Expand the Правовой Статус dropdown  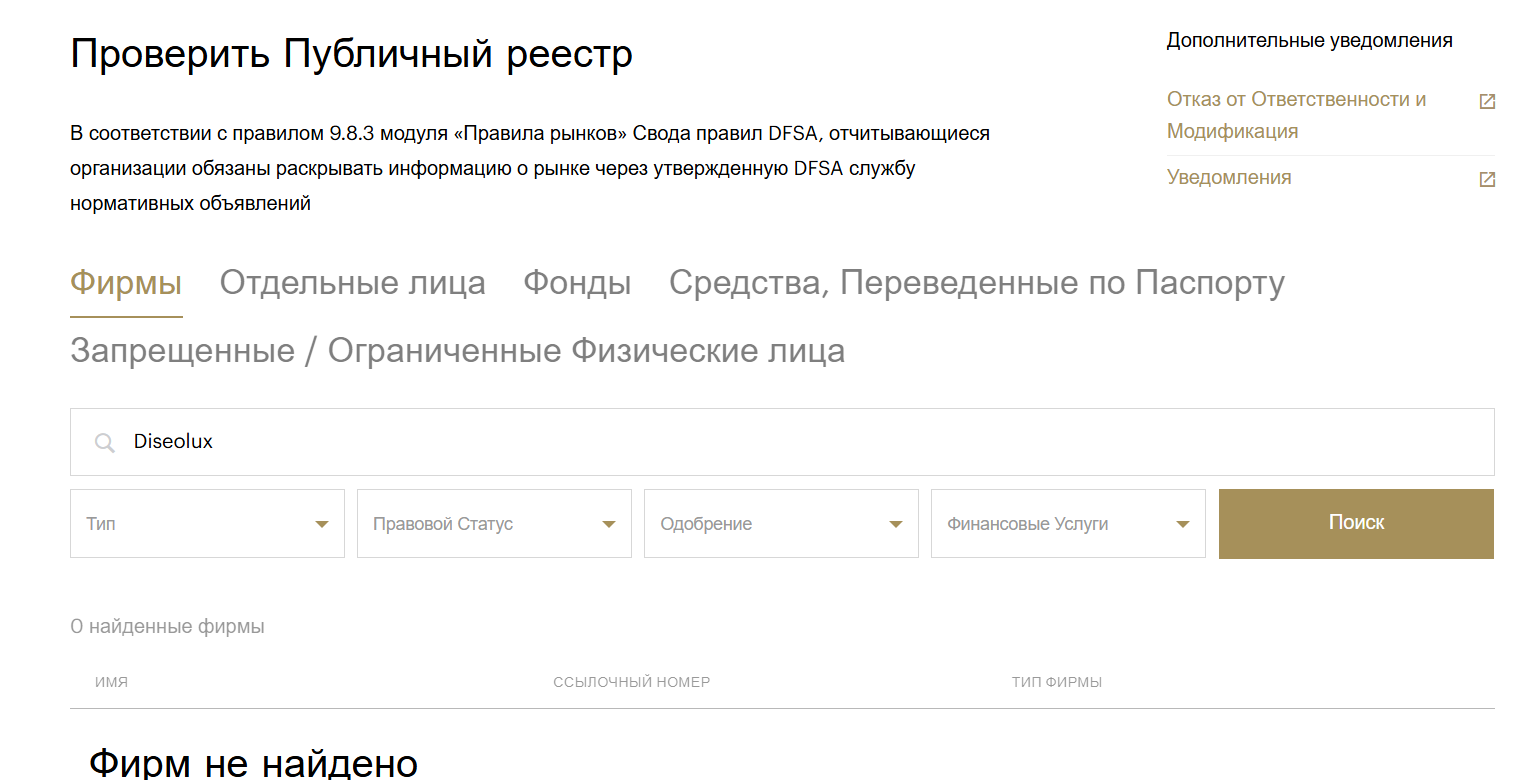494,523
